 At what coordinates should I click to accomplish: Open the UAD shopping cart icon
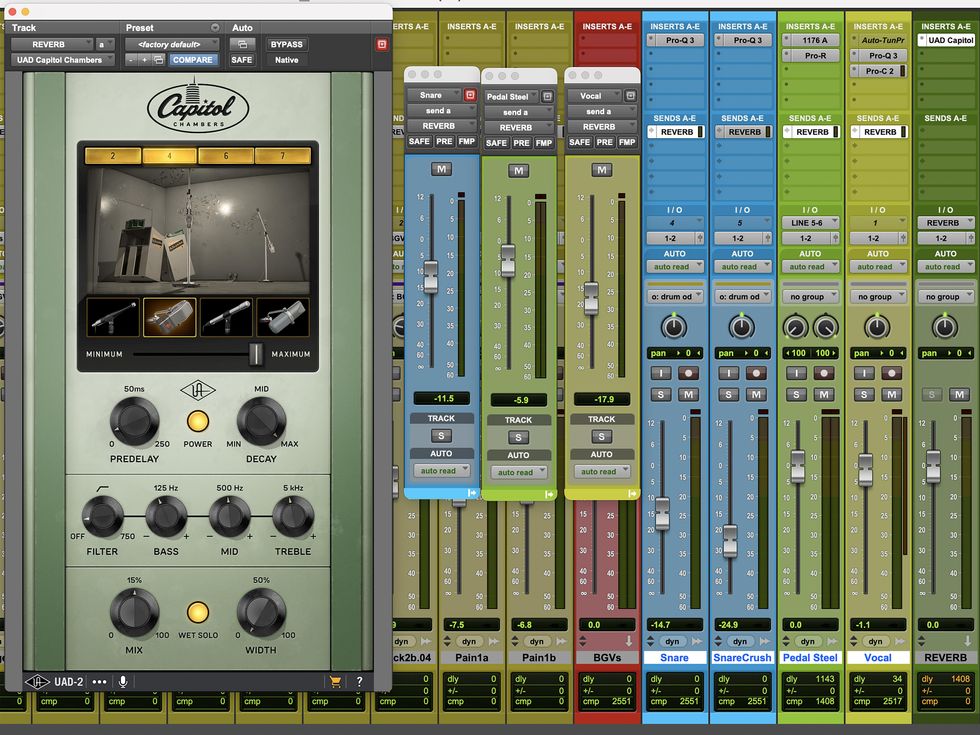pos(336,682)
